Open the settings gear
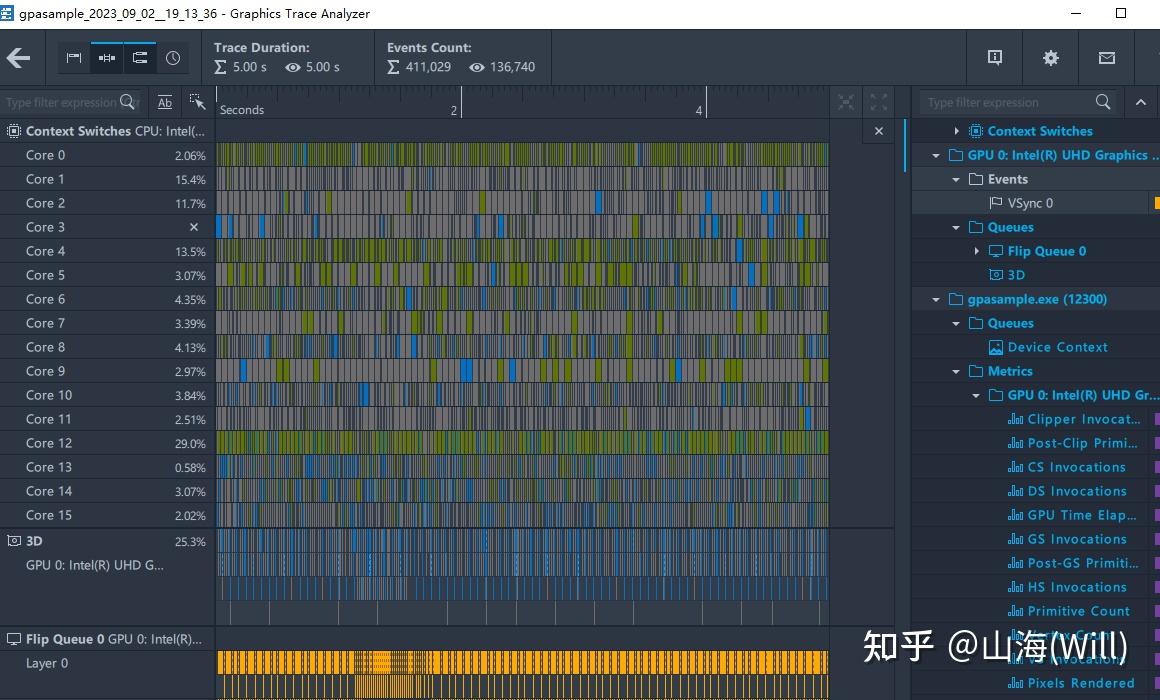This screenshot has height=700, width=1160. click(1051, 58)
